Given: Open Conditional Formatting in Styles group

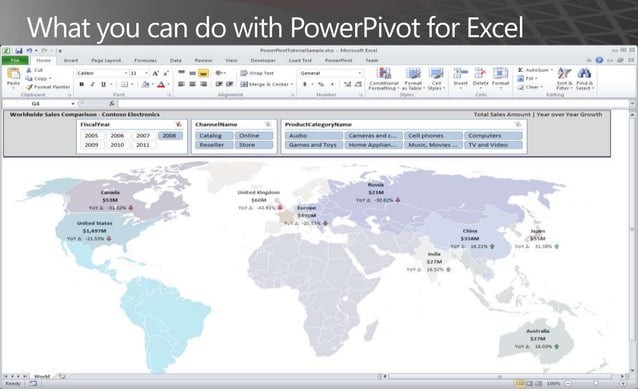Looking at the screenshot, I should coord(383,79).
